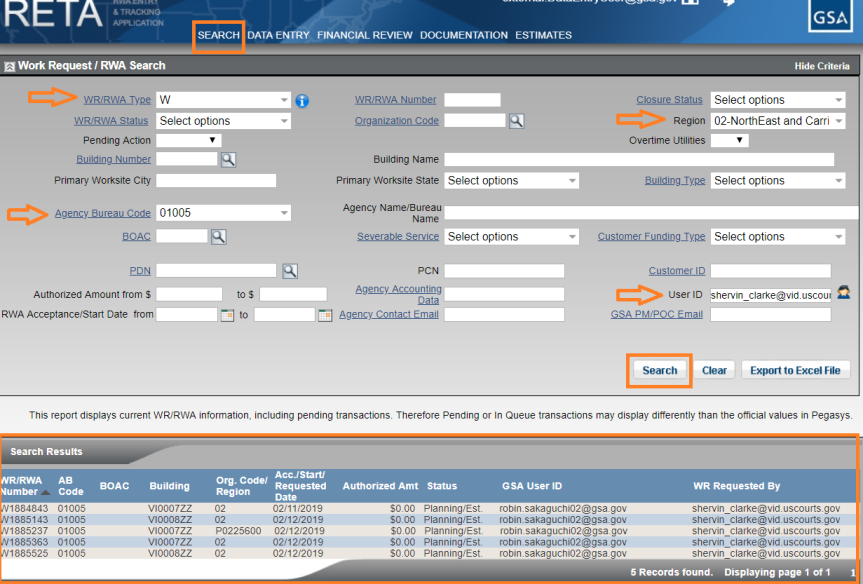Open the WR/RWA Type info tooltip icon
Viewport: 863px width, 584px height.
(303, 100)
